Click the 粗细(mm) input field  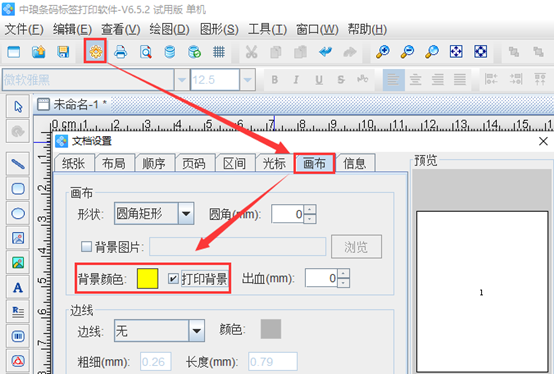coord(155,362)
